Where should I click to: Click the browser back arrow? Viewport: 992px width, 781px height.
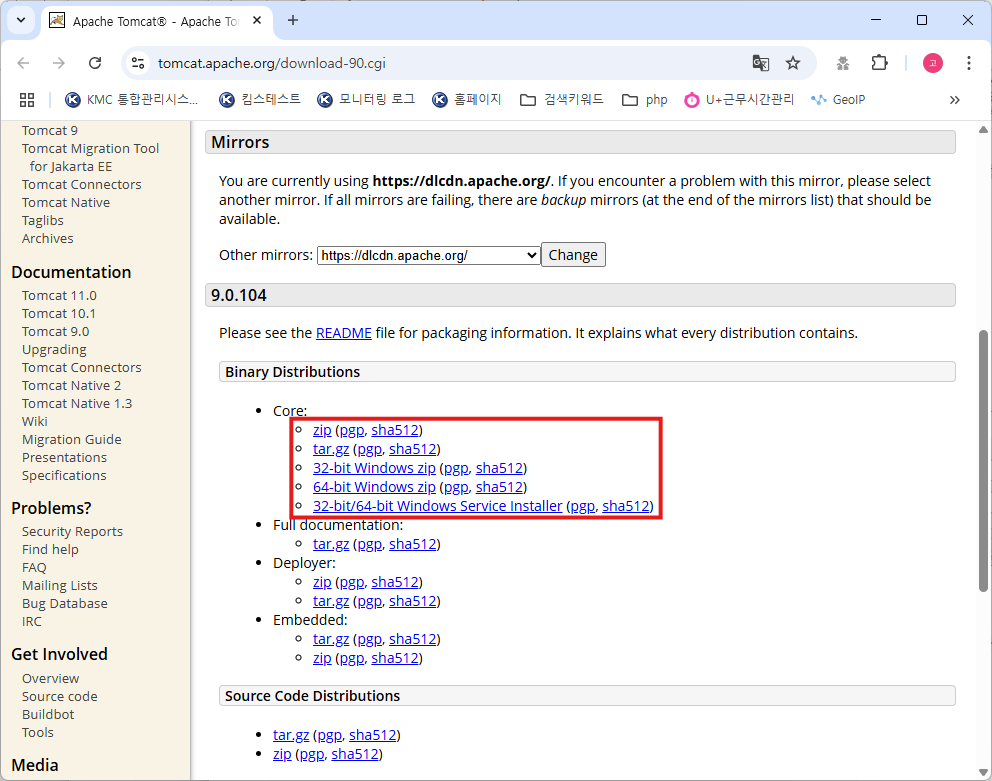coord(23,63)
